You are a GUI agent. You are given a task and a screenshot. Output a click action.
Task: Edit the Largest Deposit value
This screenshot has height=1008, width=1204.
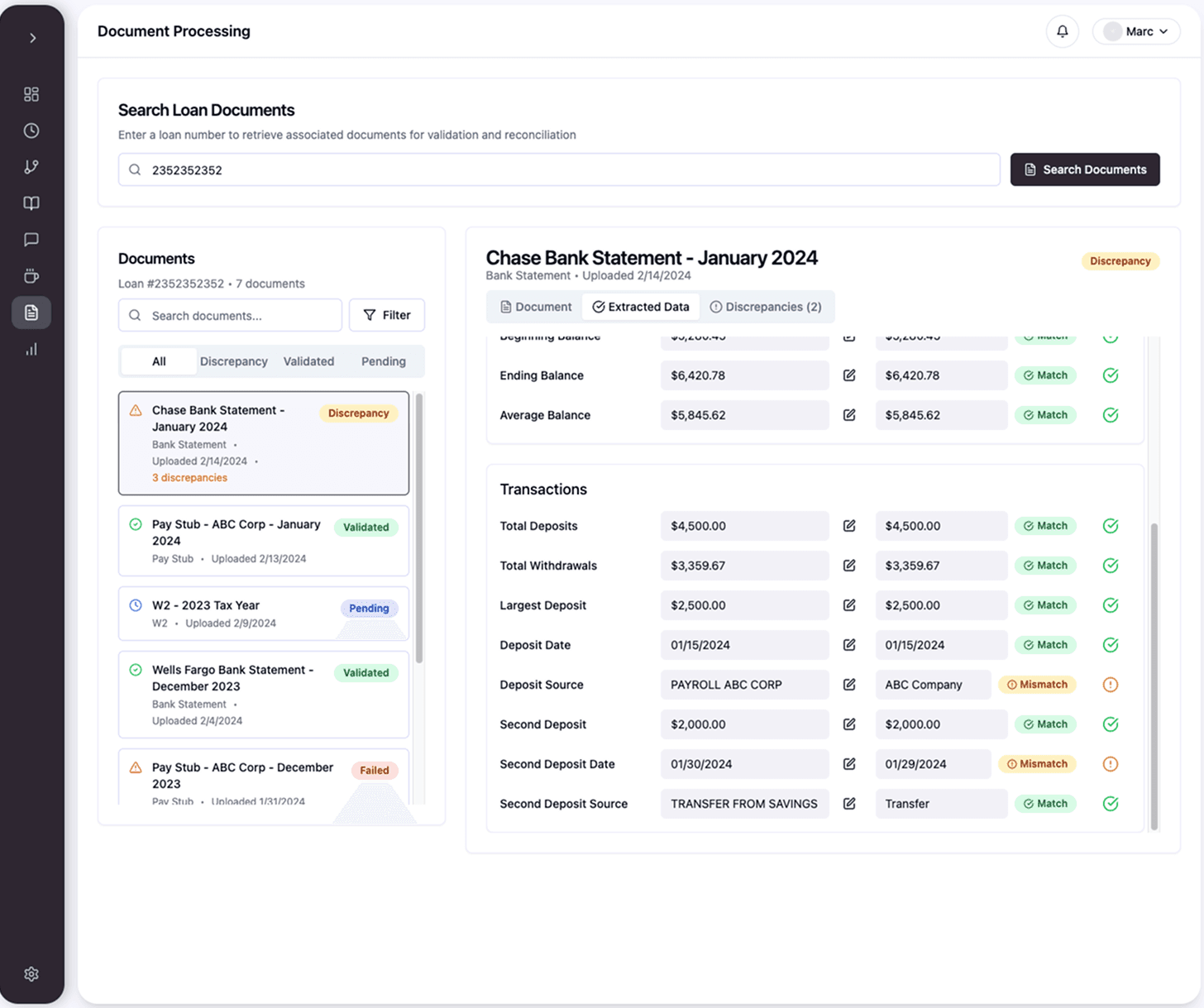[x=849, y=605]
